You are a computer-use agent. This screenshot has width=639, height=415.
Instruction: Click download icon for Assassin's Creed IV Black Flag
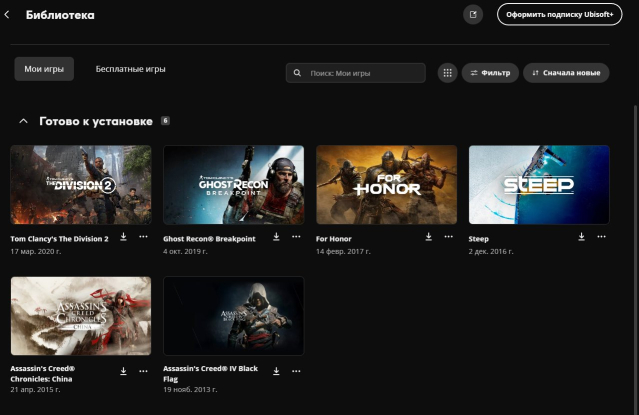(276, 371)
